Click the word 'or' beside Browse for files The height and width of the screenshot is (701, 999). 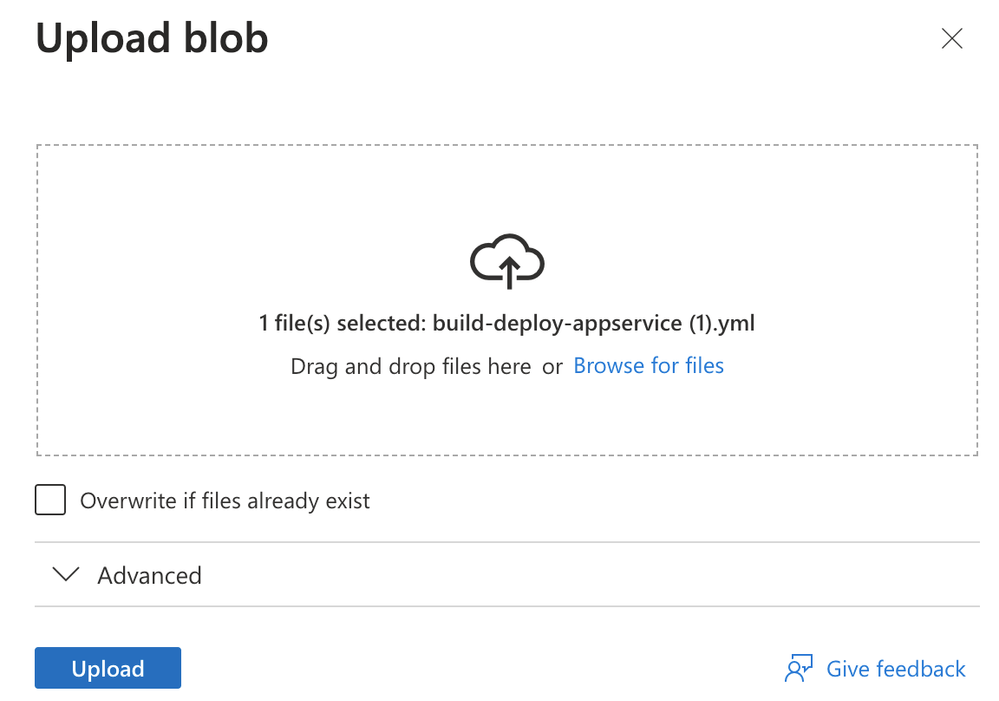[553, 367]
